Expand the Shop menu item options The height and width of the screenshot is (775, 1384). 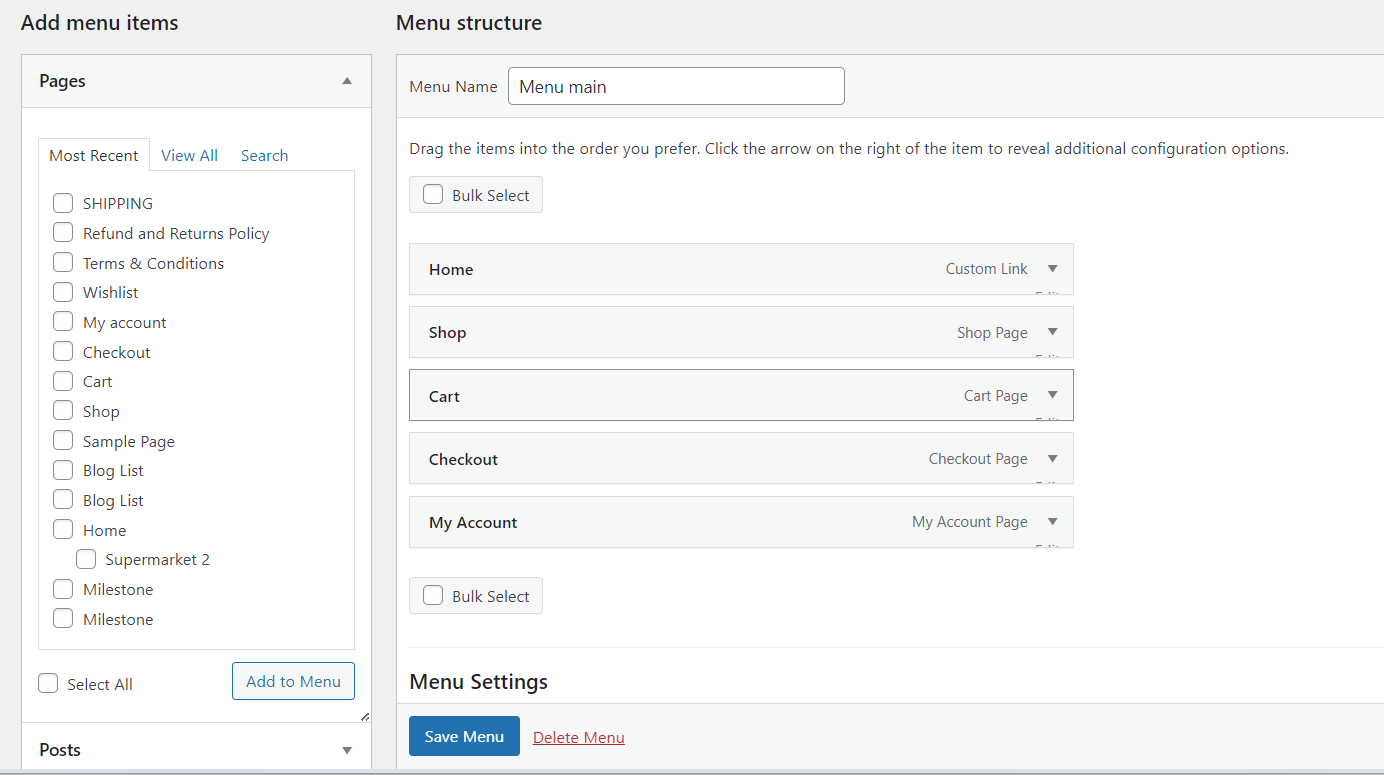coord(1052,332)
